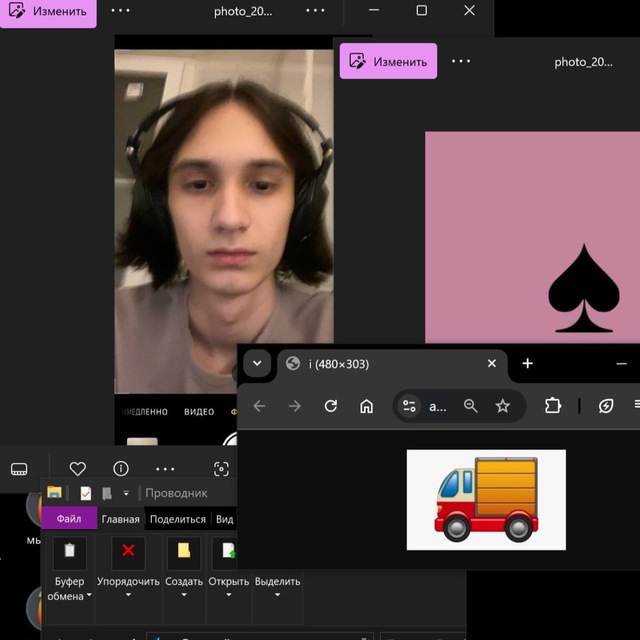Maximize the selfie Photos window
This screenshot has height=640, width=640.
point(422,11)
